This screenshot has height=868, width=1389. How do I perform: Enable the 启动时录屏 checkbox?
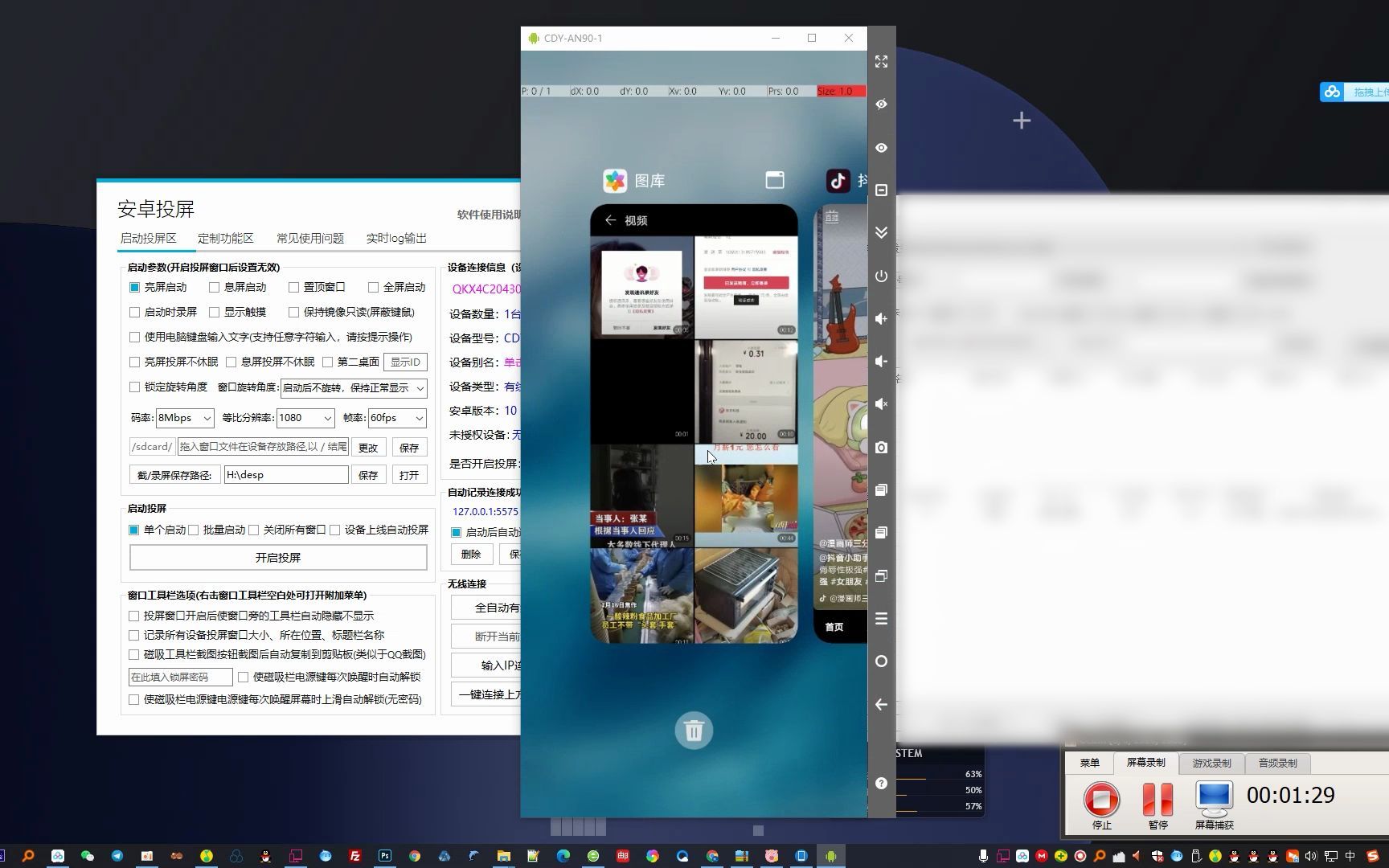point(134,312)
